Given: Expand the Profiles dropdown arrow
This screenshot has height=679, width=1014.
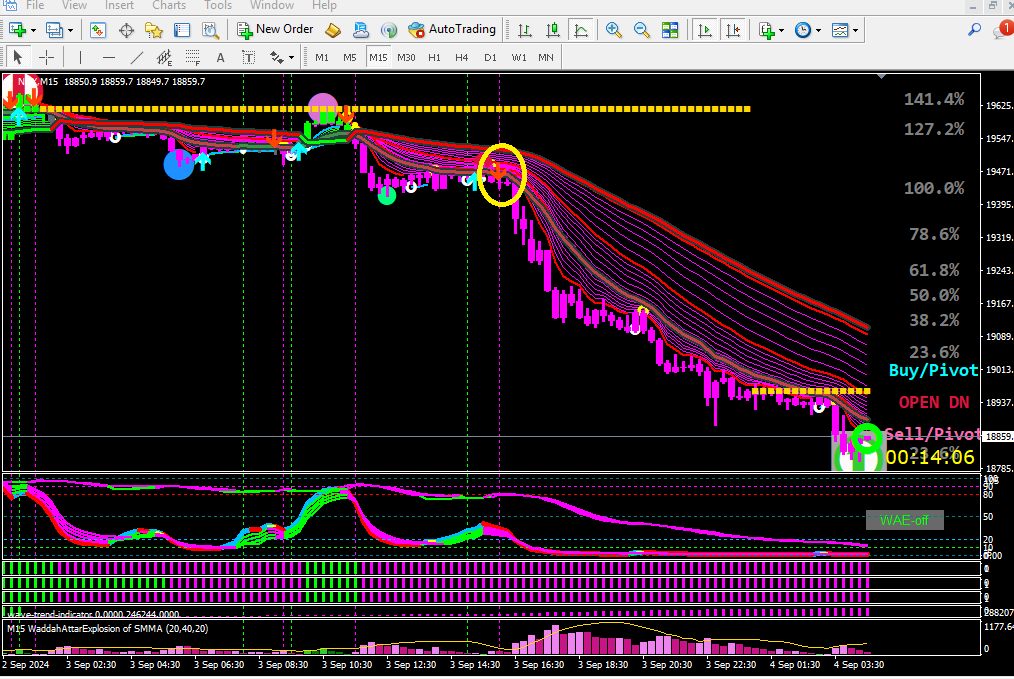Looking at the screenshot, I should tap(70, 30).
